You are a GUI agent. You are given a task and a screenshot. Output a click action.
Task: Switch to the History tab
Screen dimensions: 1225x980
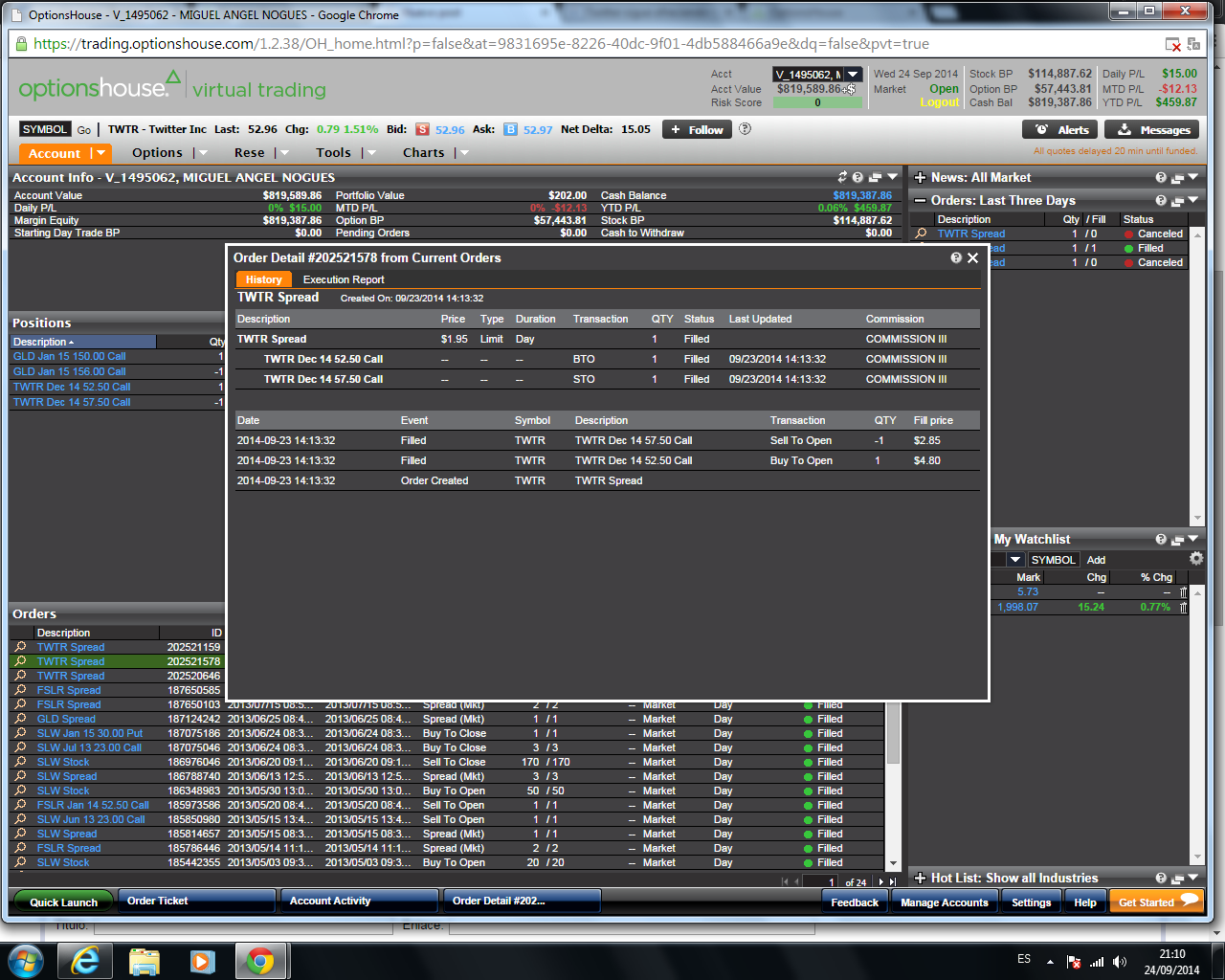[x=263, y=279]
